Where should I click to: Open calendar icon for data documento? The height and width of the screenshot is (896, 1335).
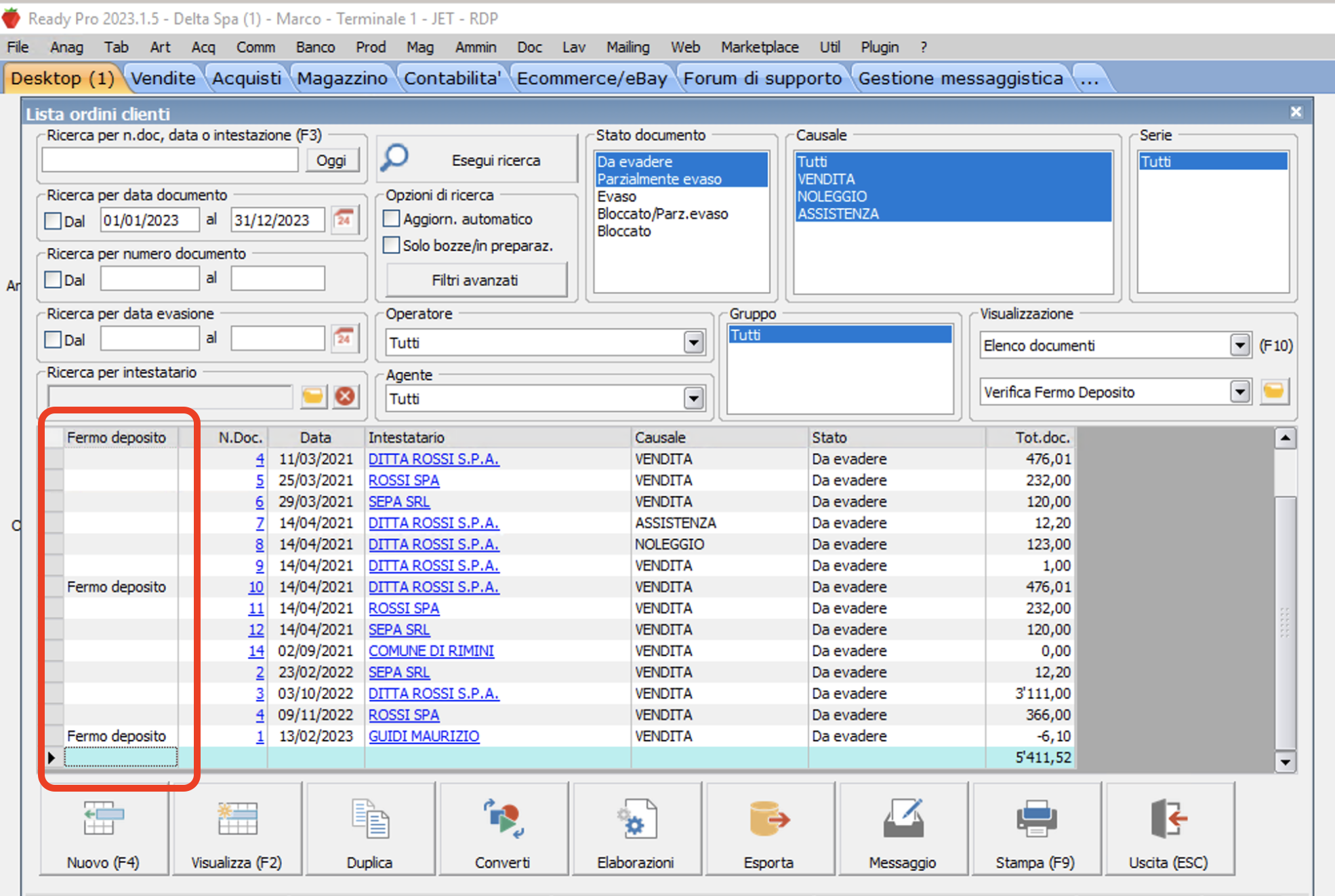point(344,220)
